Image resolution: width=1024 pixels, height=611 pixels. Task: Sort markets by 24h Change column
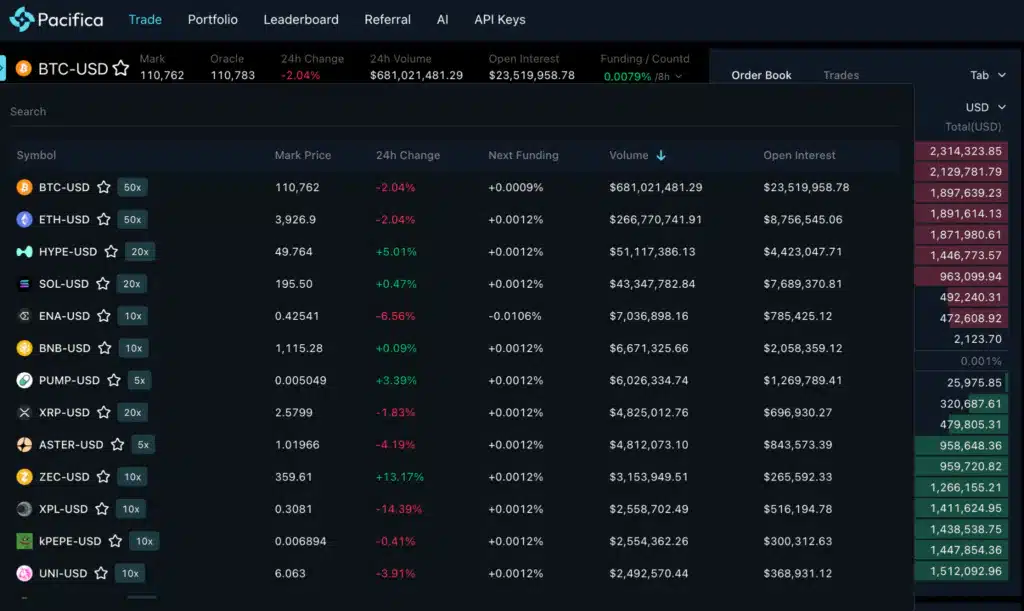[407, 155]
